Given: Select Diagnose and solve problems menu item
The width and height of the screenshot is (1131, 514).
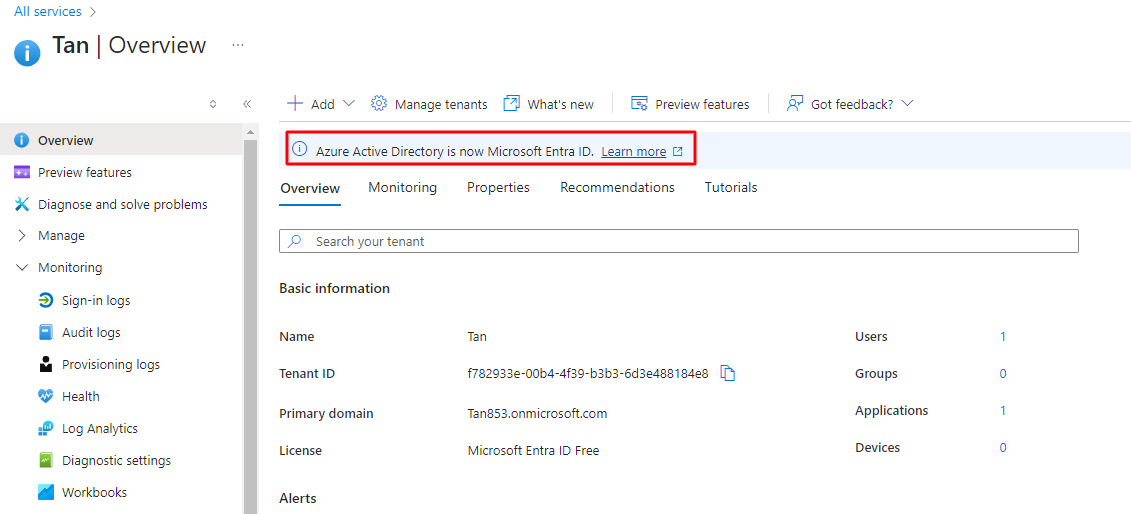Looking at the screenshot, I should (121, 204).
